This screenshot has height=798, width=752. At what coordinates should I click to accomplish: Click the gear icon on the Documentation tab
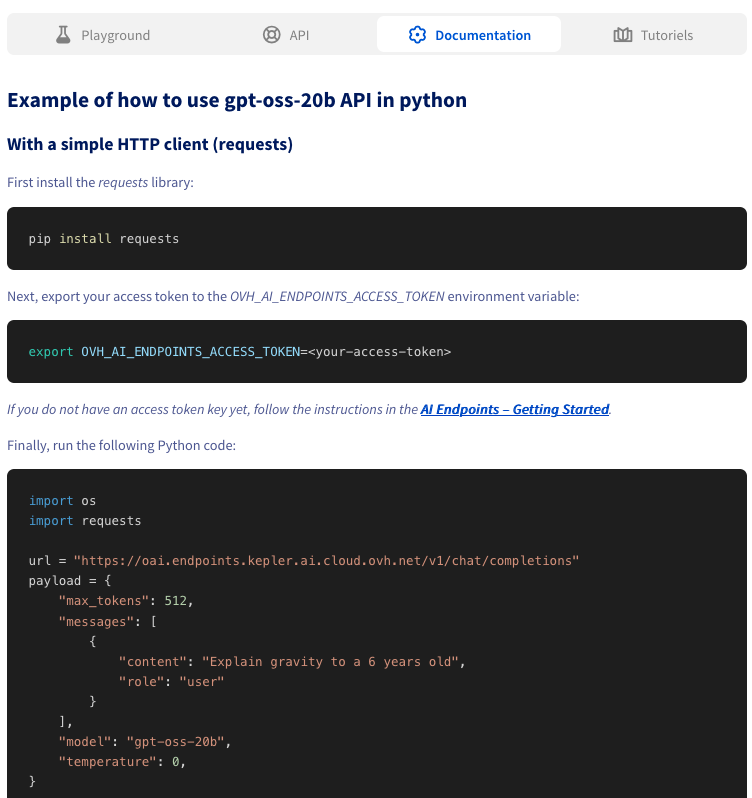point(417,35)
